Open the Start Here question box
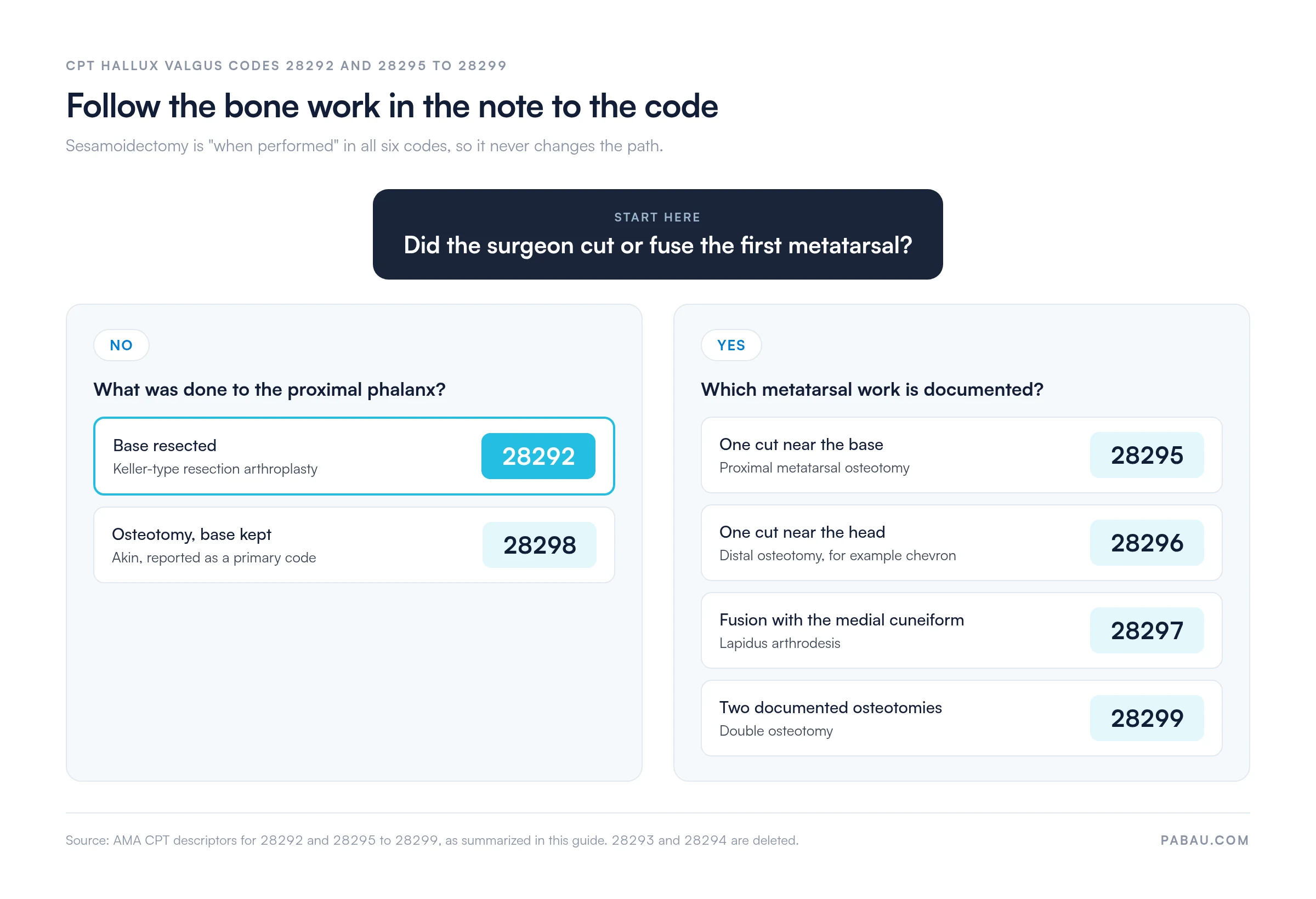1316x899 pixels. tap(657, 235)
